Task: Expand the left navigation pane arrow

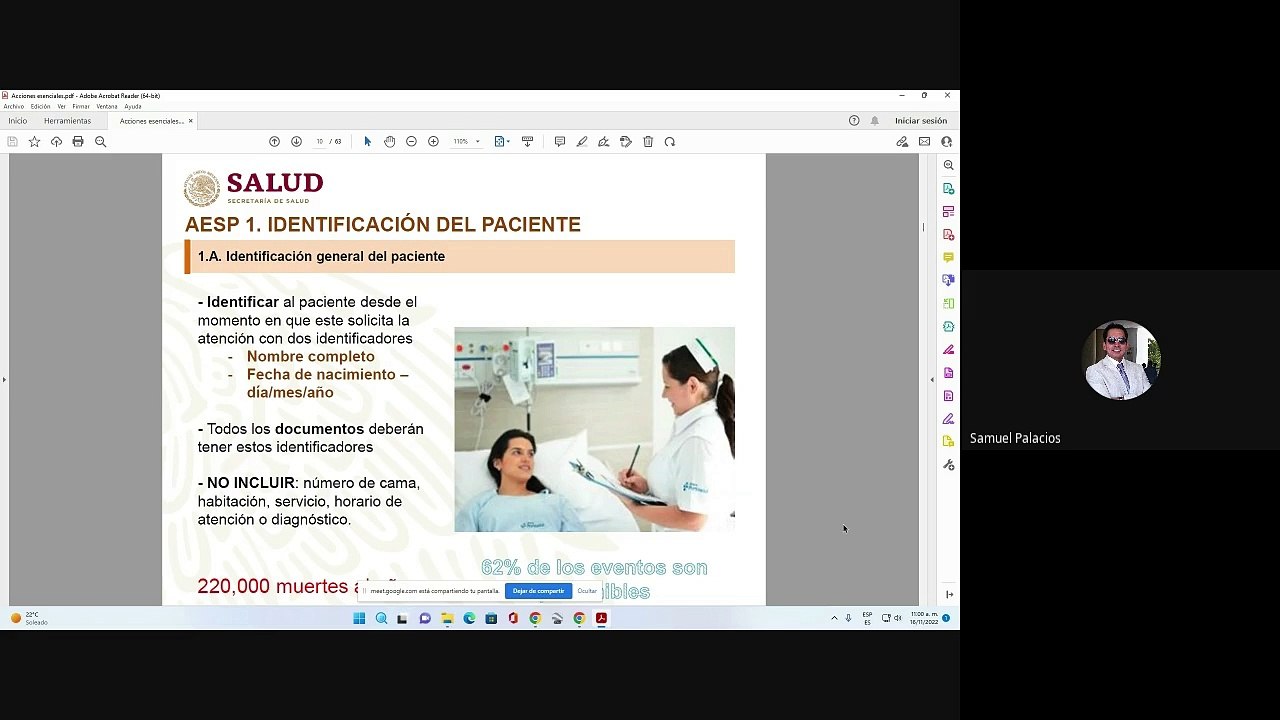Action: point(4,380)
